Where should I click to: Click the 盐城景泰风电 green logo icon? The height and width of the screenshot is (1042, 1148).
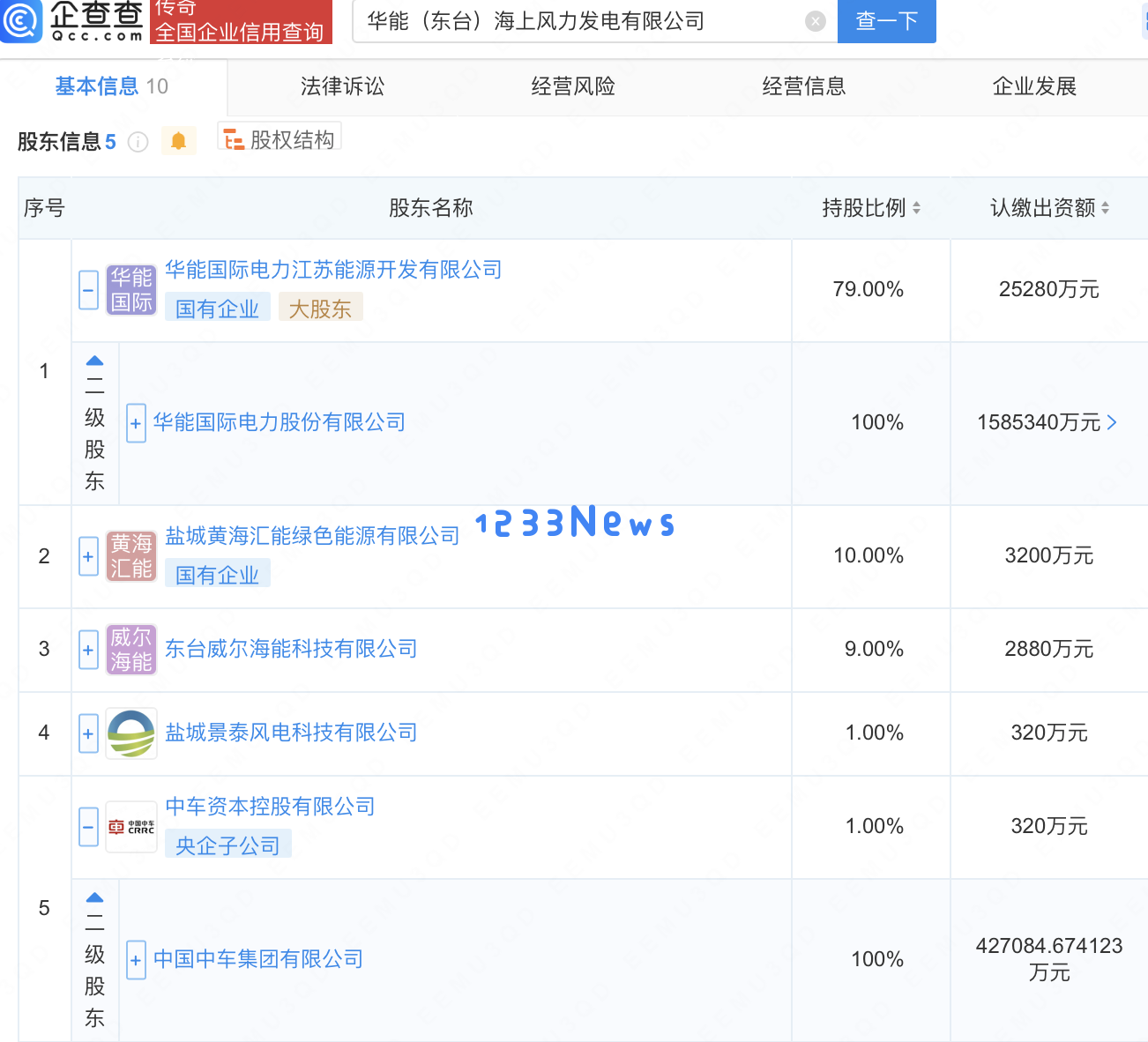point(130,733)
